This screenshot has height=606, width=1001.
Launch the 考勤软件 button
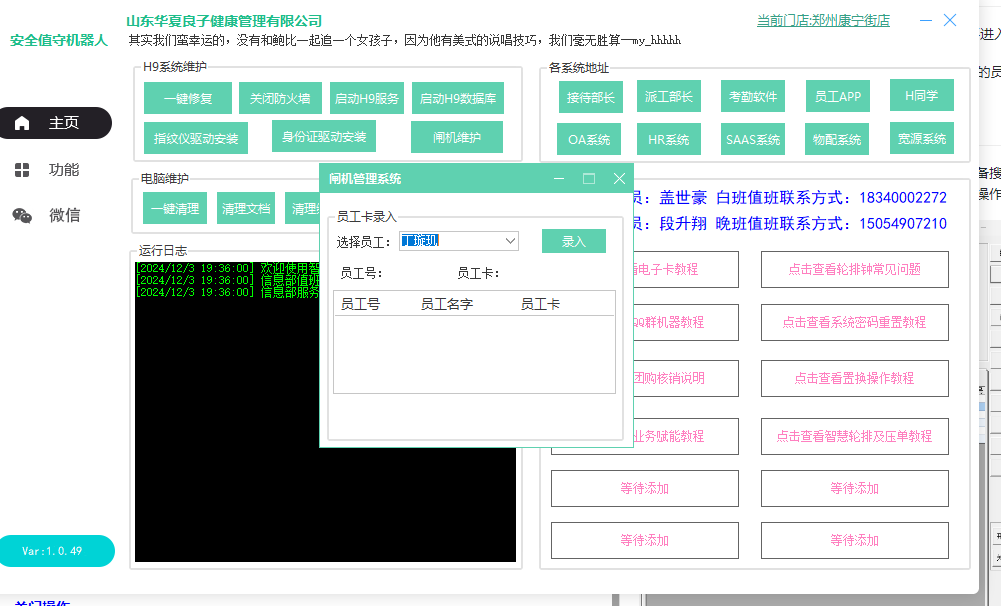coord(752,96)
